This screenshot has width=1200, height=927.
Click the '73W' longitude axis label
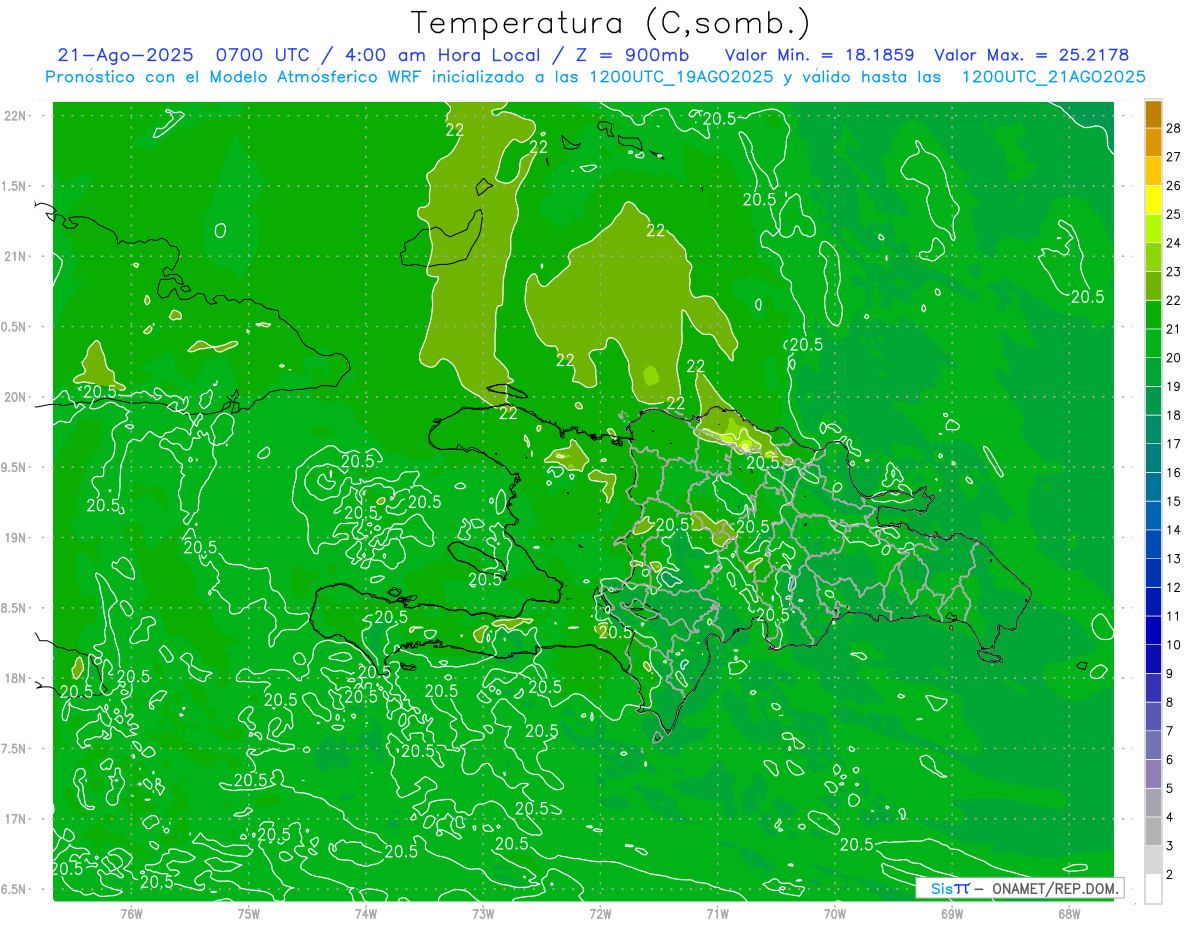(x=483, y=914)
